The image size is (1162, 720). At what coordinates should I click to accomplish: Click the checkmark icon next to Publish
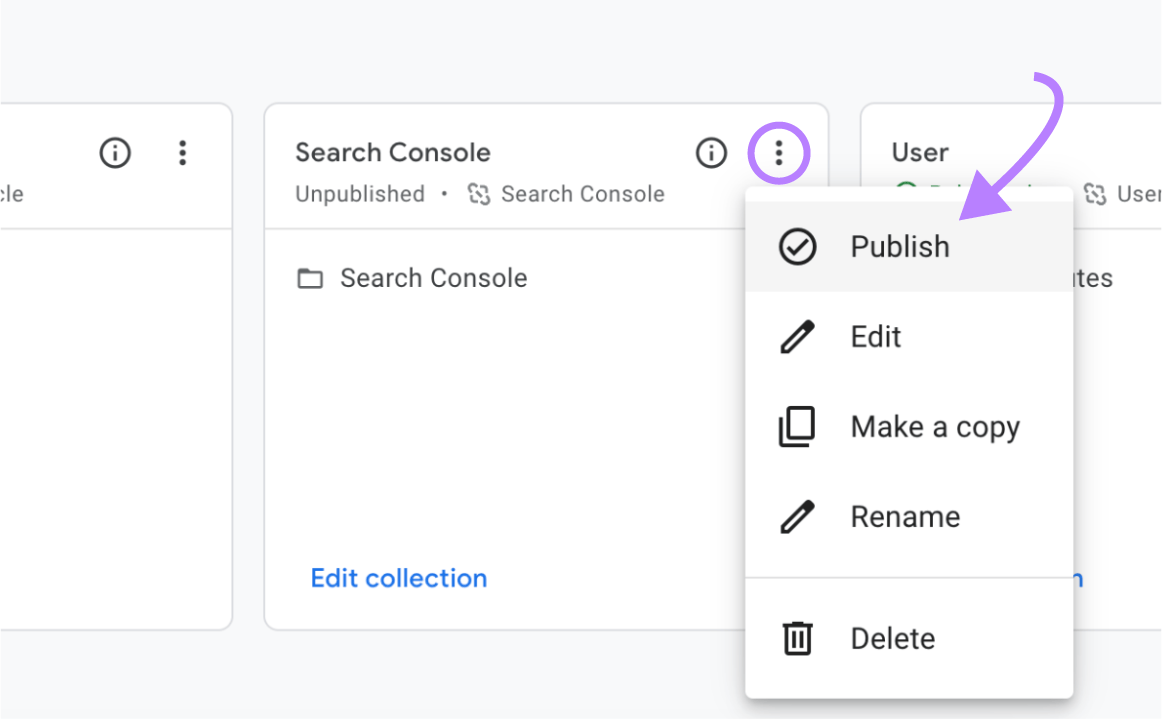797,246
